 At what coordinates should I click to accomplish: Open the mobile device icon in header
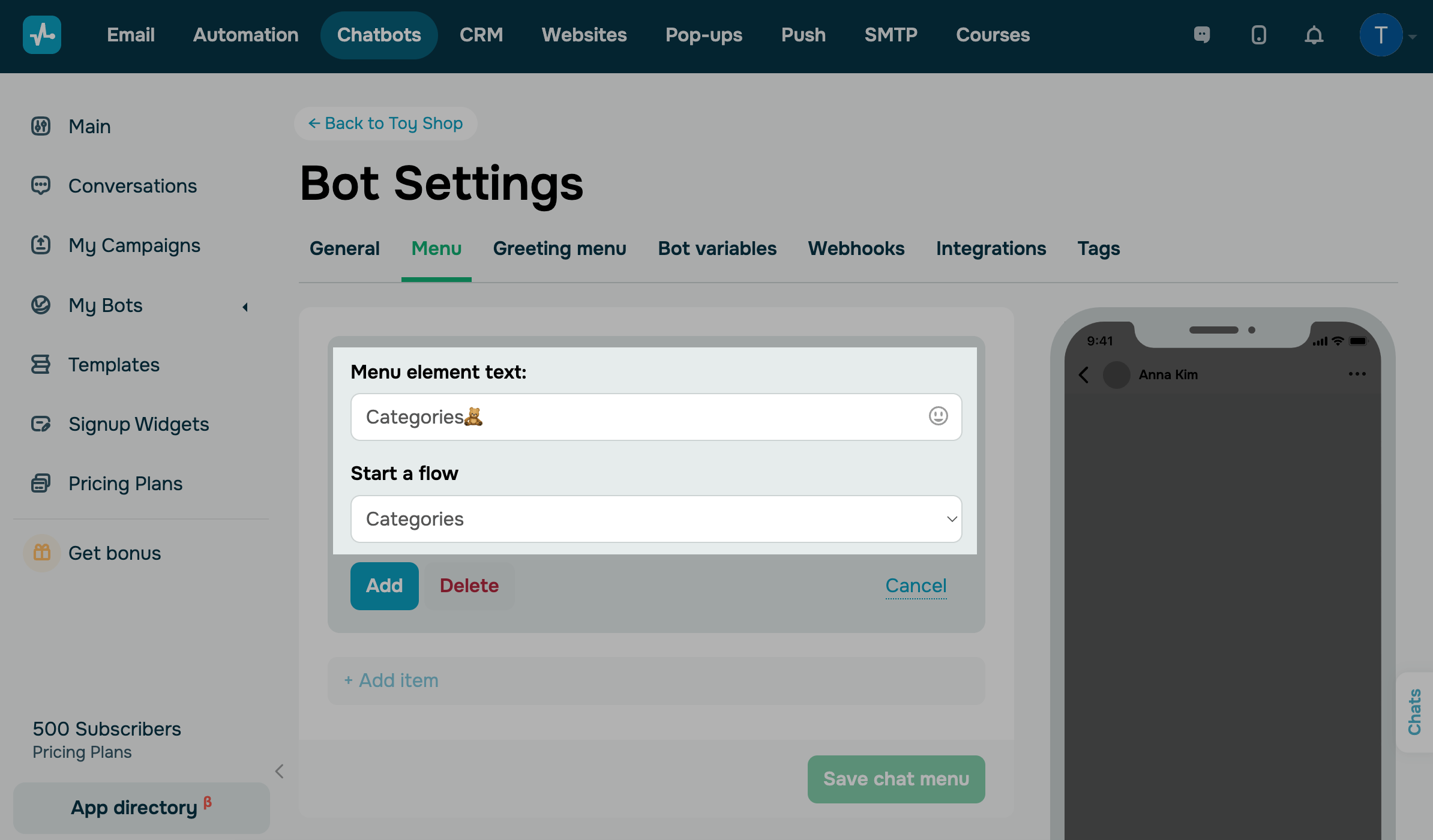[x=1258, y=35]
